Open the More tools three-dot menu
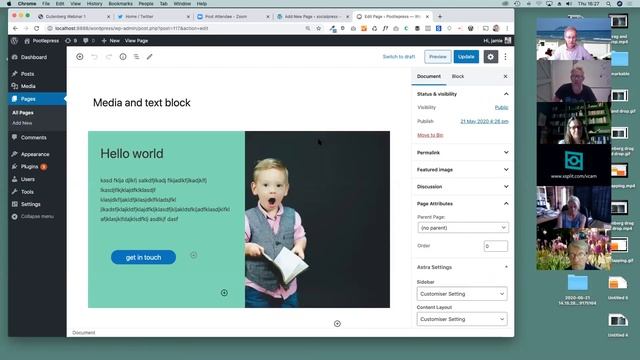 pos(505,57)
